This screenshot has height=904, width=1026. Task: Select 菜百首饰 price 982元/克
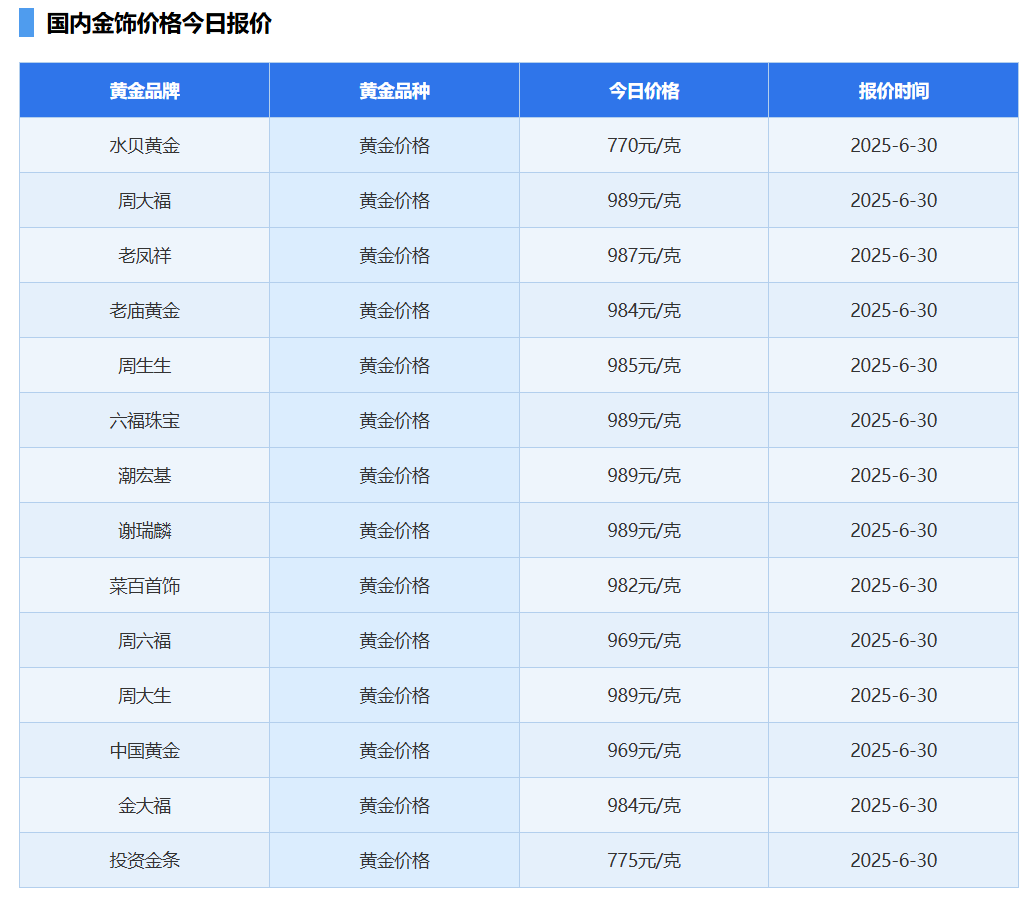(643, 585)
